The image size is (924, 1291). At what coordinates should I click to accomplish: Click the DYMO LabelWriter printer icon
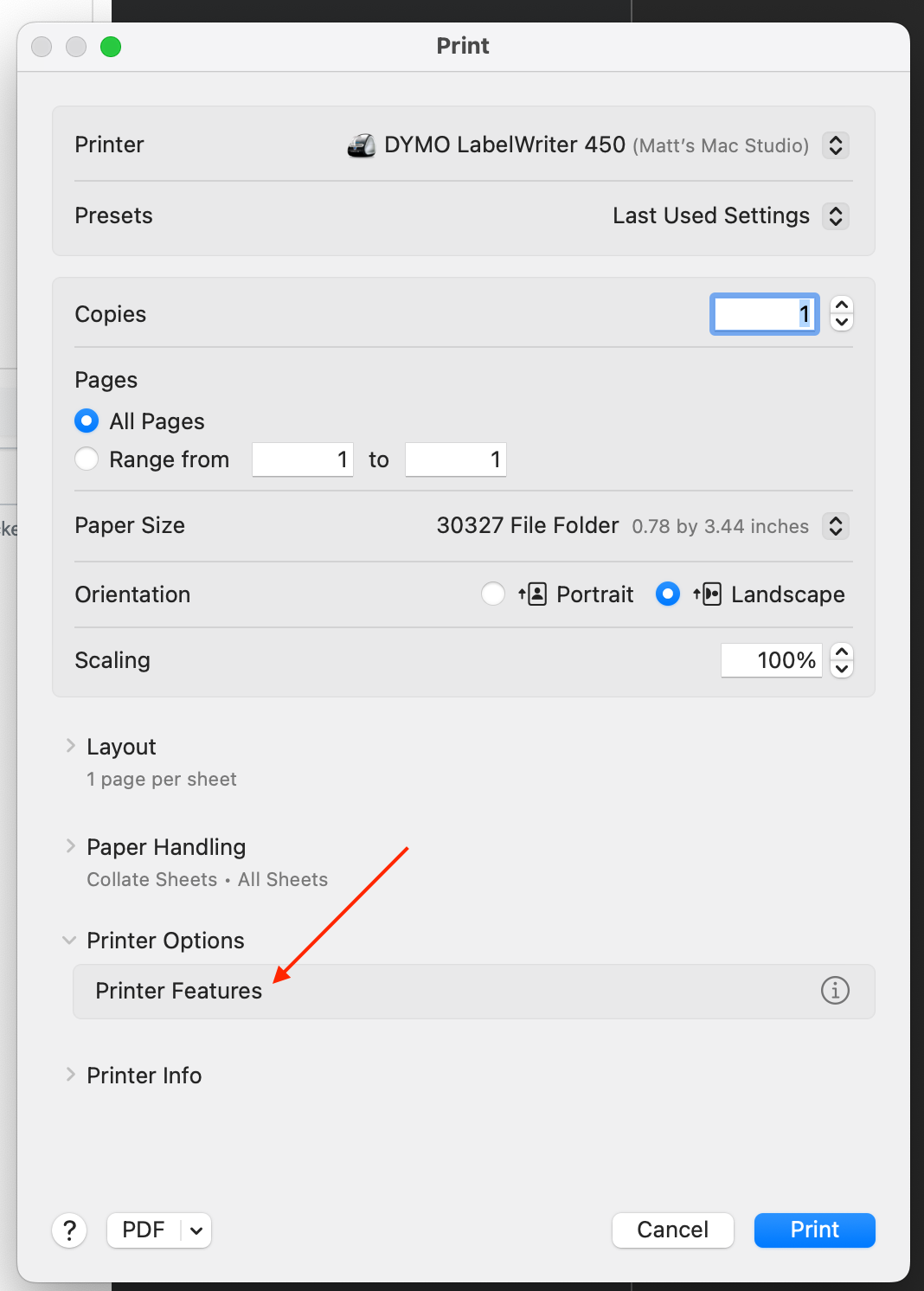361,145
